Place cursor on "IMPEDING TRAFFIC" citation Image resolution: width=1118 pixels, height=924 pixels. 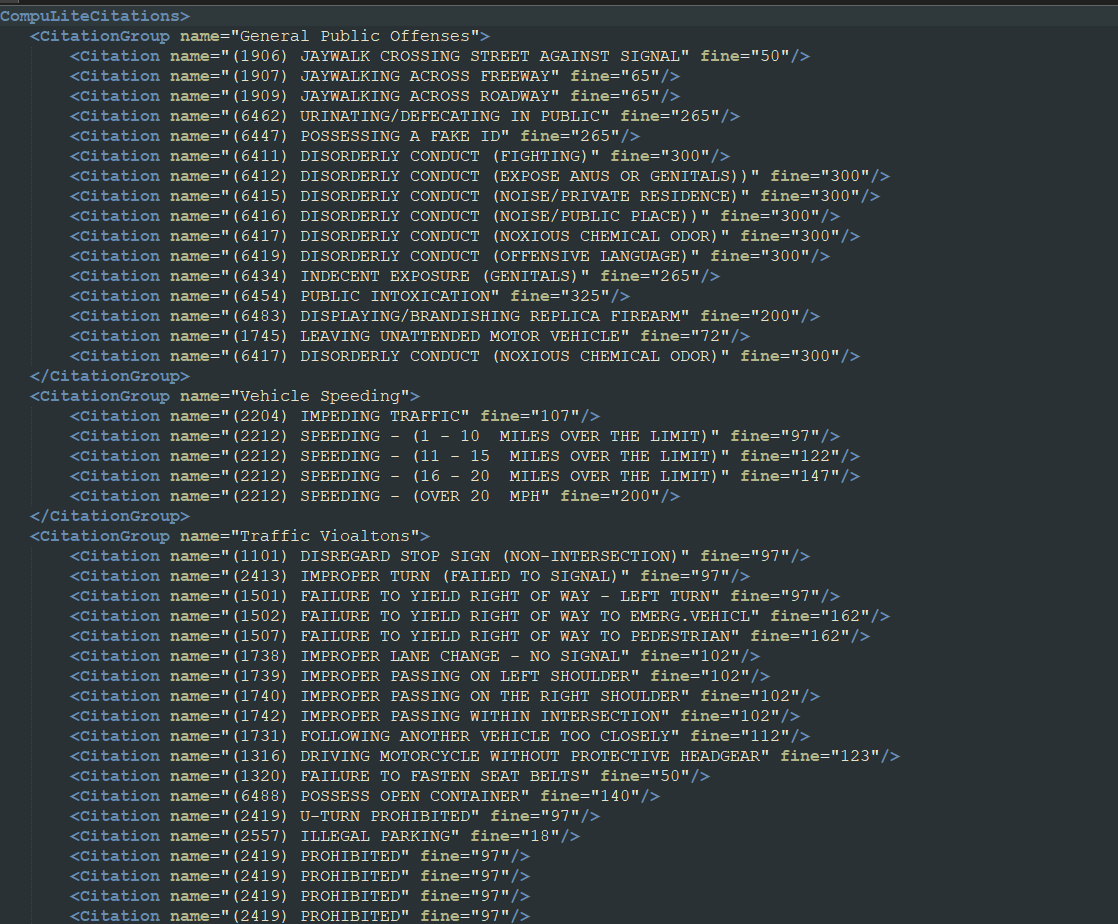(380, 416)
